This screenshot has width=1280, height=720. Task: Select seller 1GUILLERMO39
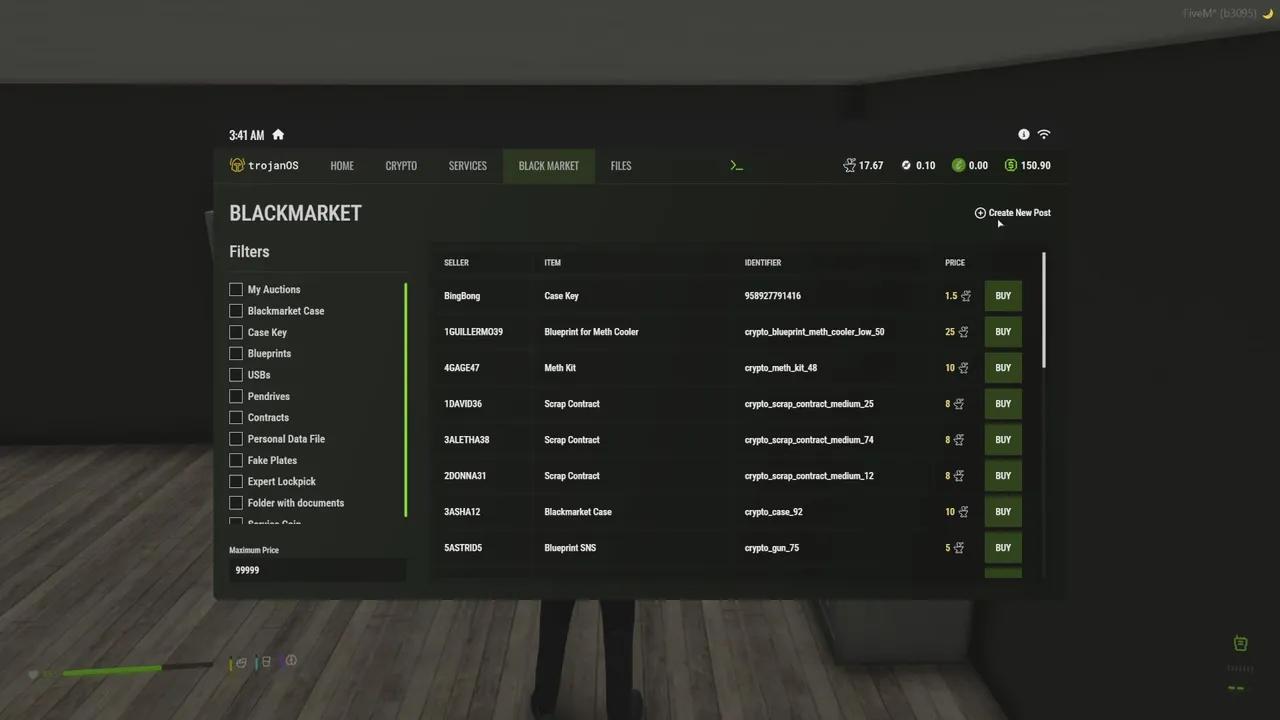(x=473, y=332)
